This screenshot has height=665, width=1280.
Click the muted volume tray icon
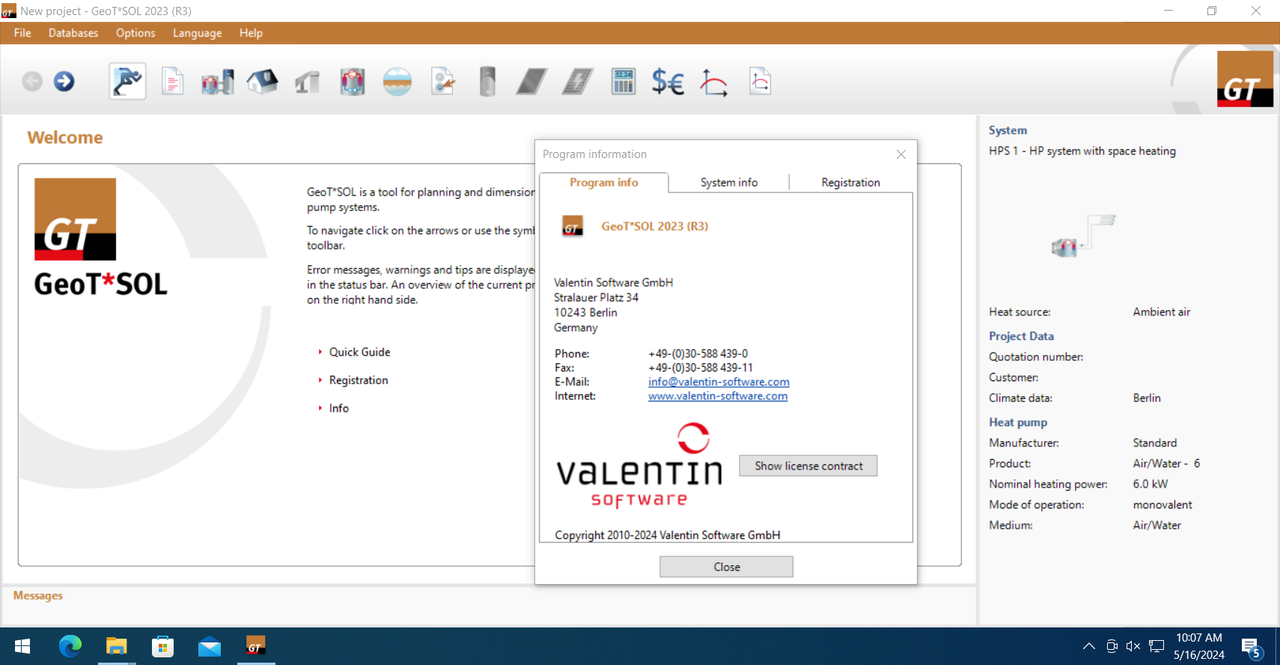(x=1133, y=647)
